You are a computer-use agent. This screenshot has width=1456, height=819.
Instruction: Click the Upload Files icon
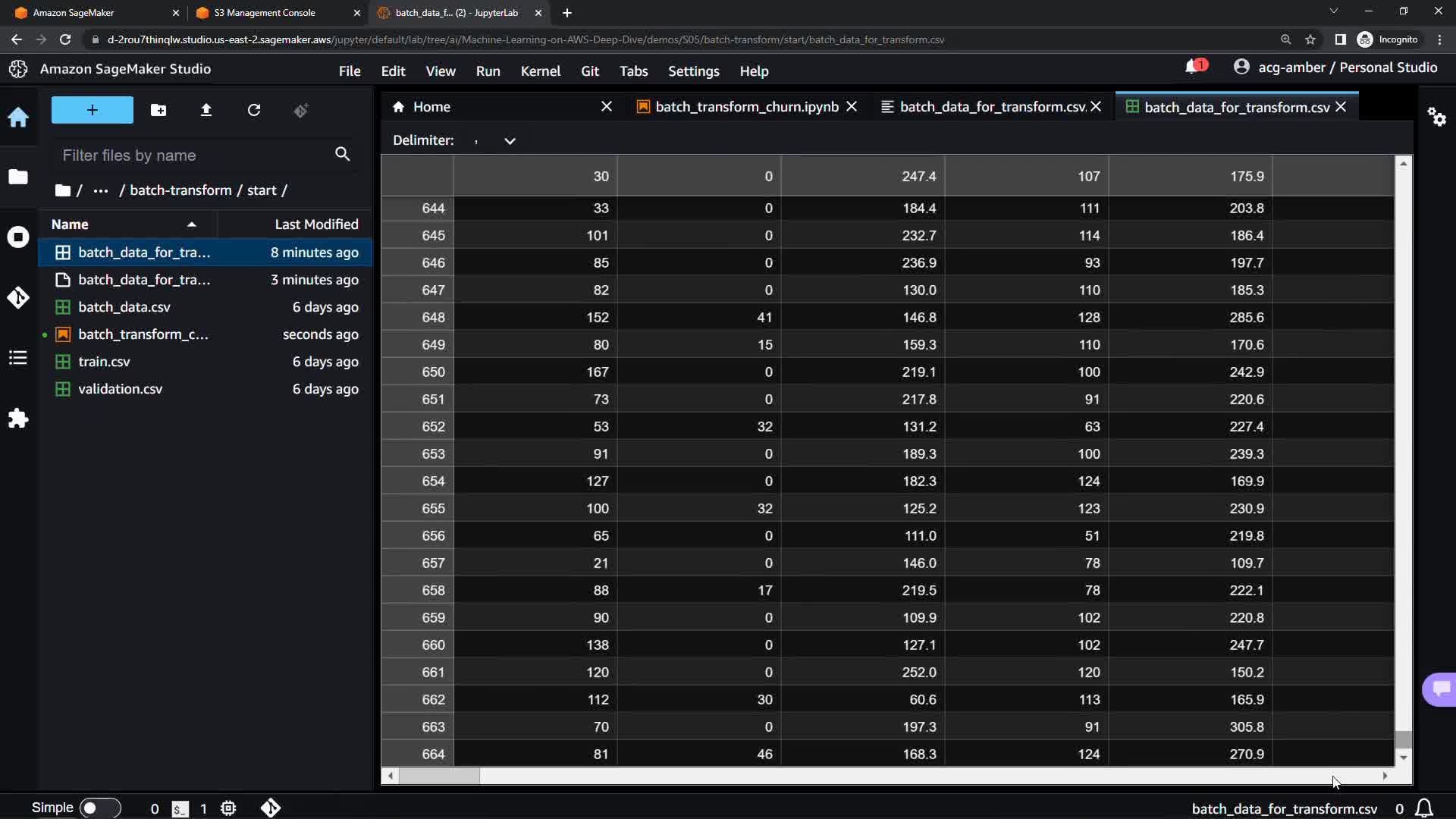[206, 111]
